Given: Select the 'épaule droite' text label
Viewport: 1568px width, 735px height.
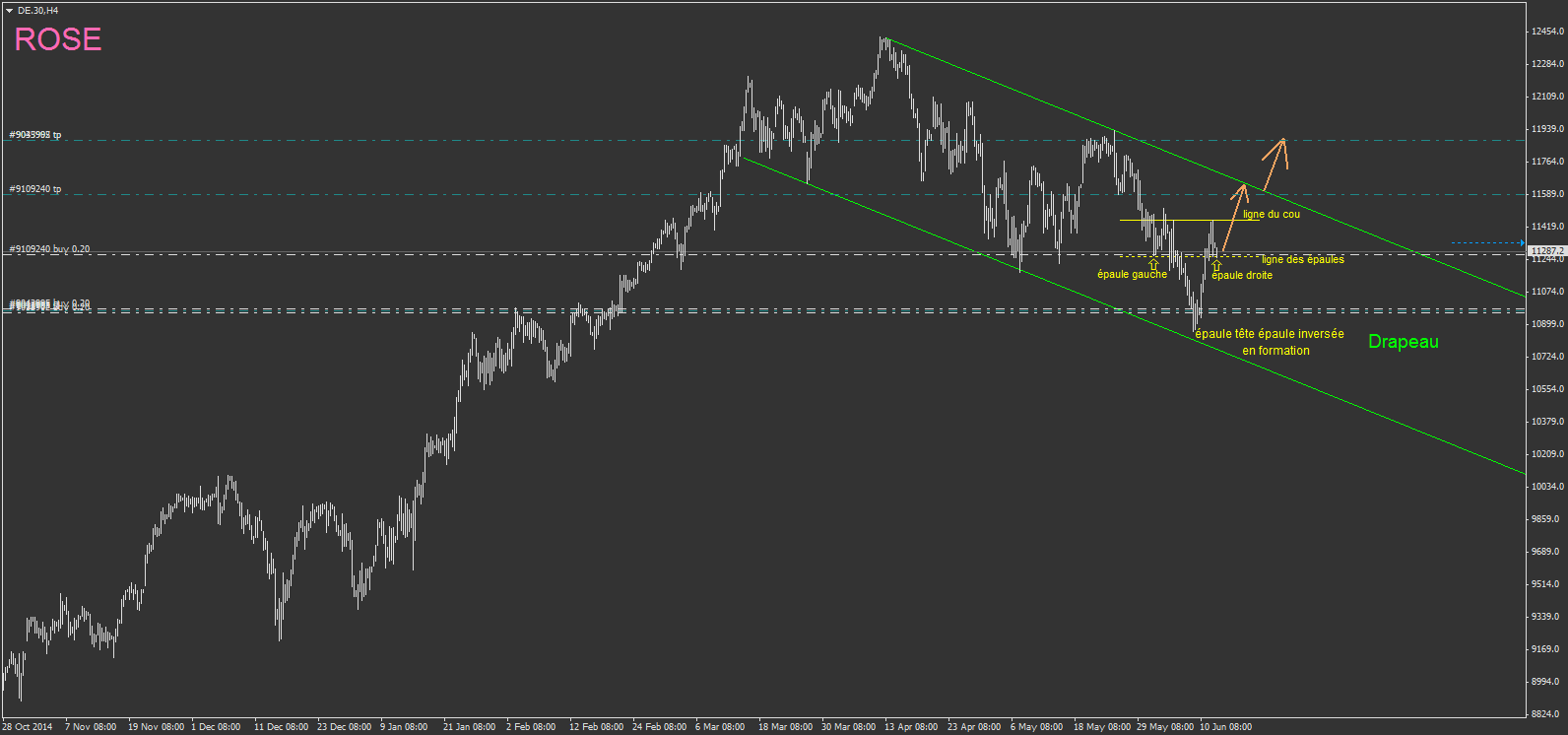Looking at the screenshot, I should [x=1242, y=275].
